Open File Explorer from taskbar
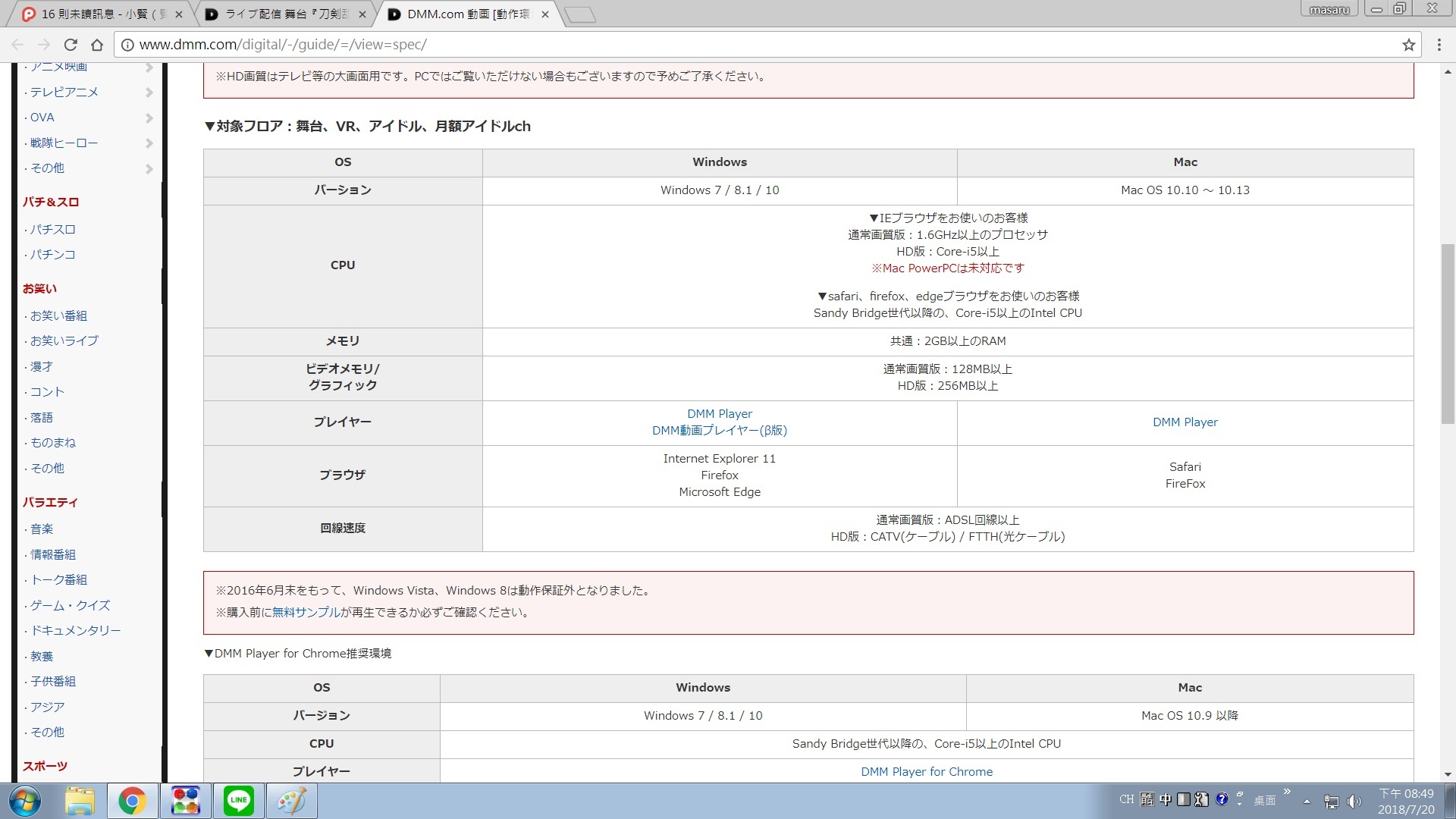 click(80, 801)
